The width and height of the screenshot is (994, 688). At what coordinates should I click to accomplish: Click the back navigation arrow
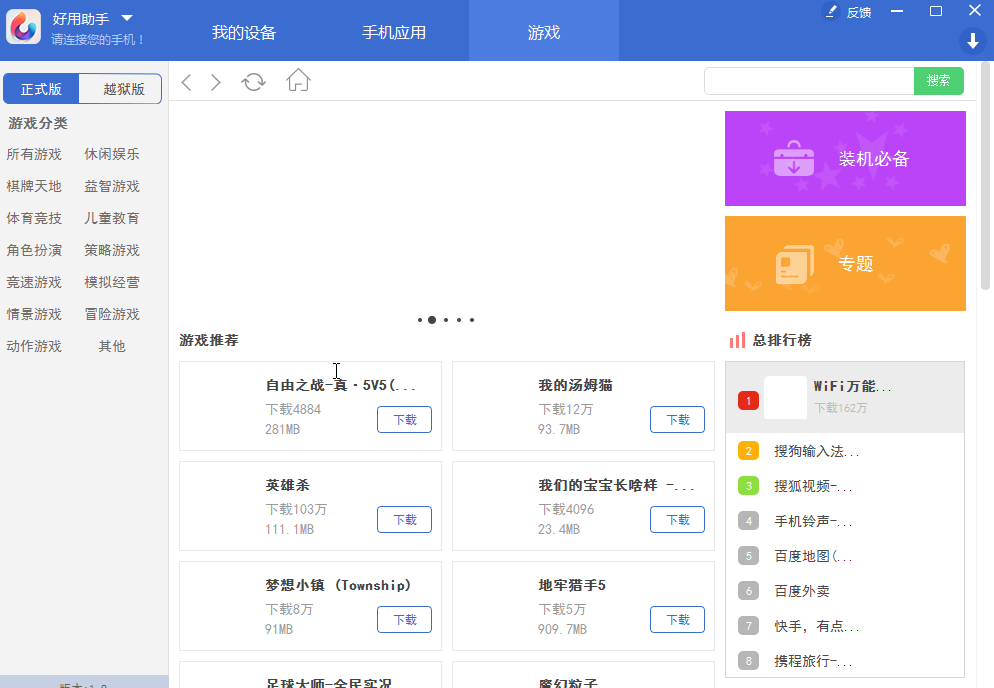[x=186, y=82]
